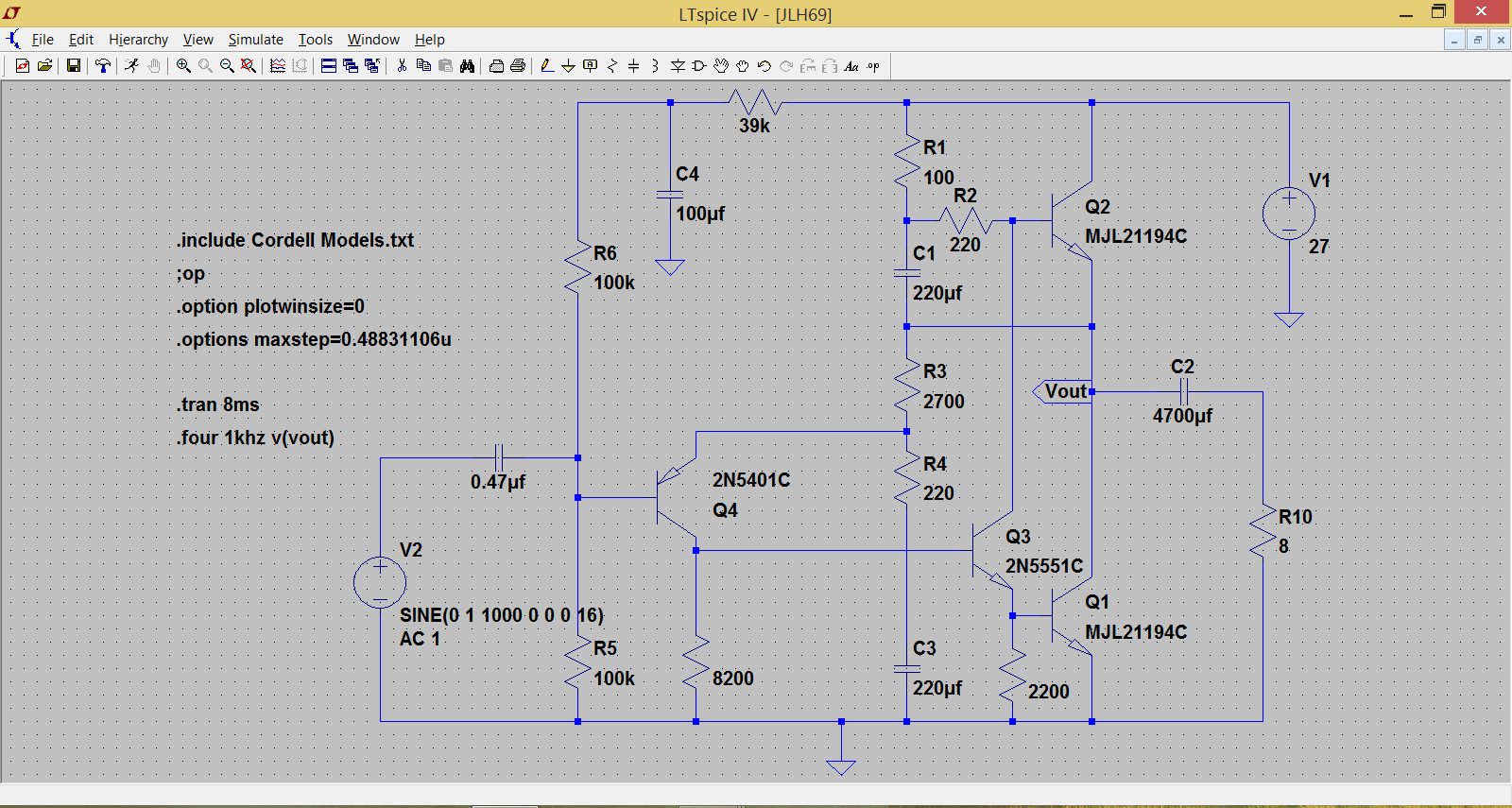The width and height of the screenshot is (1512, 808).
Task: Open the Help menu
Action: pos(430,40)
